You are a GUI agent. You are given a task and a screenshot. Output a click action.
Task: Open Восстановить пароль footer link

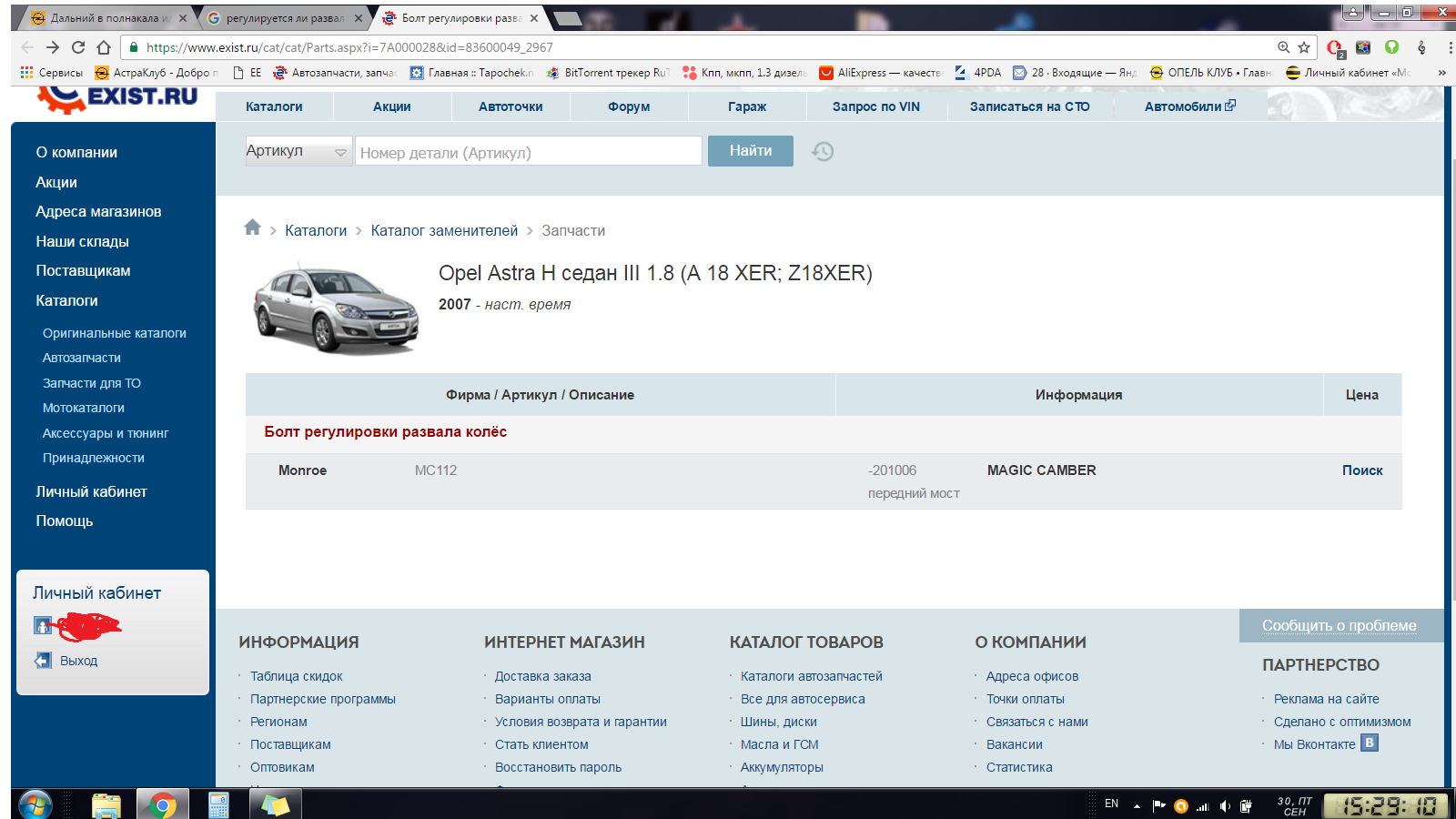pos(559,767)
